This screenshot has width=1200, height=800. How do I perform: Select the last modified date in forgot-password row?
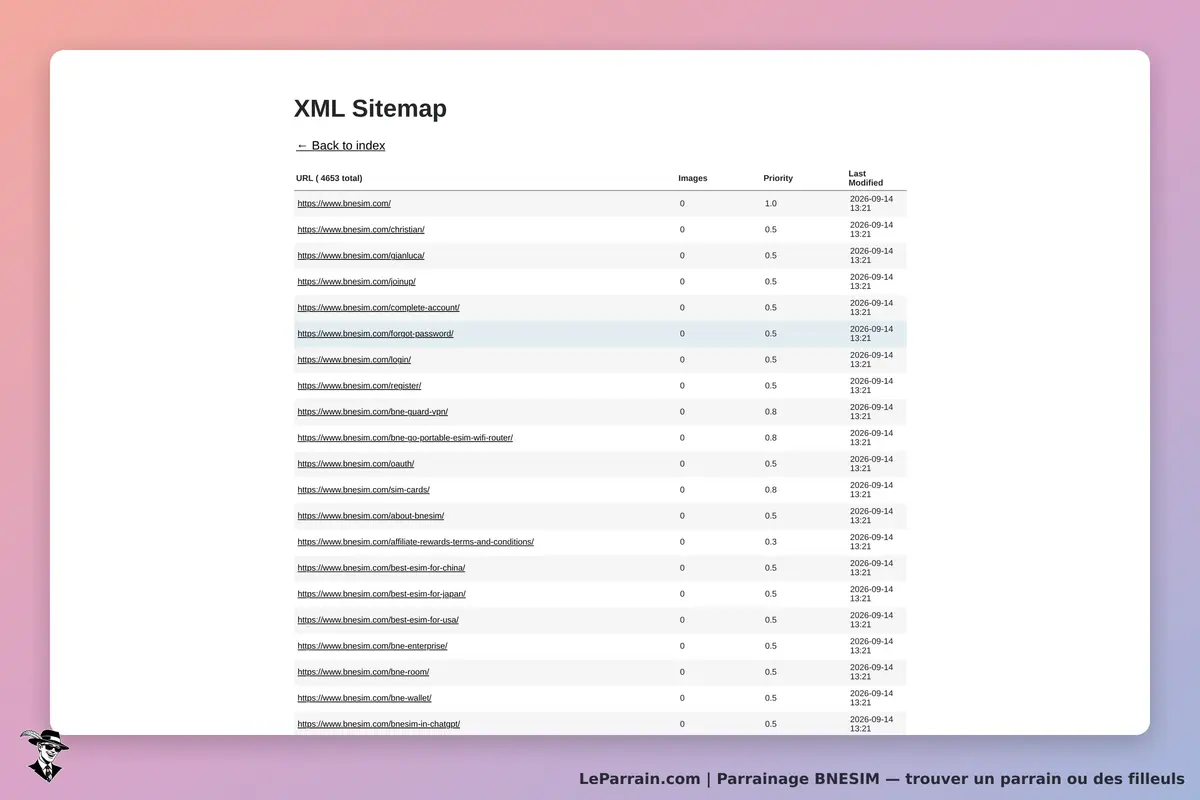(871, 334)
